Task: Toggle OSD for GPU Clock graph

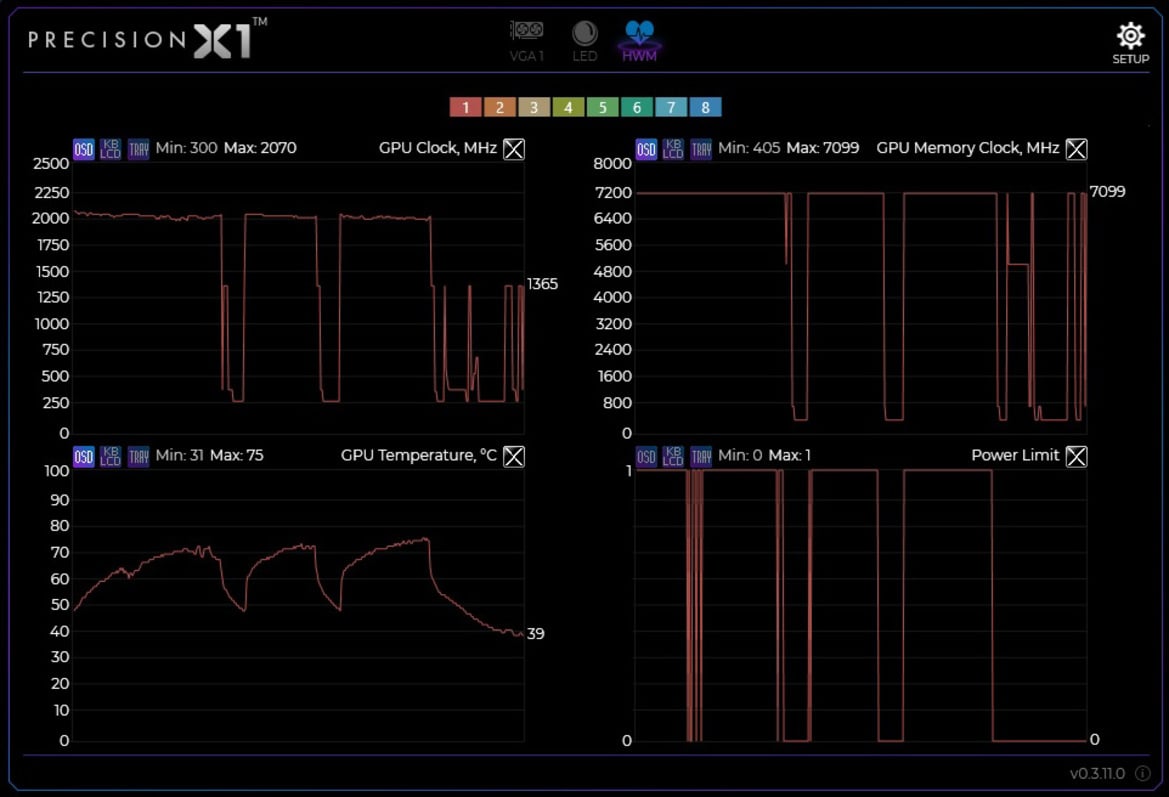Action: (x=84, y=149)
